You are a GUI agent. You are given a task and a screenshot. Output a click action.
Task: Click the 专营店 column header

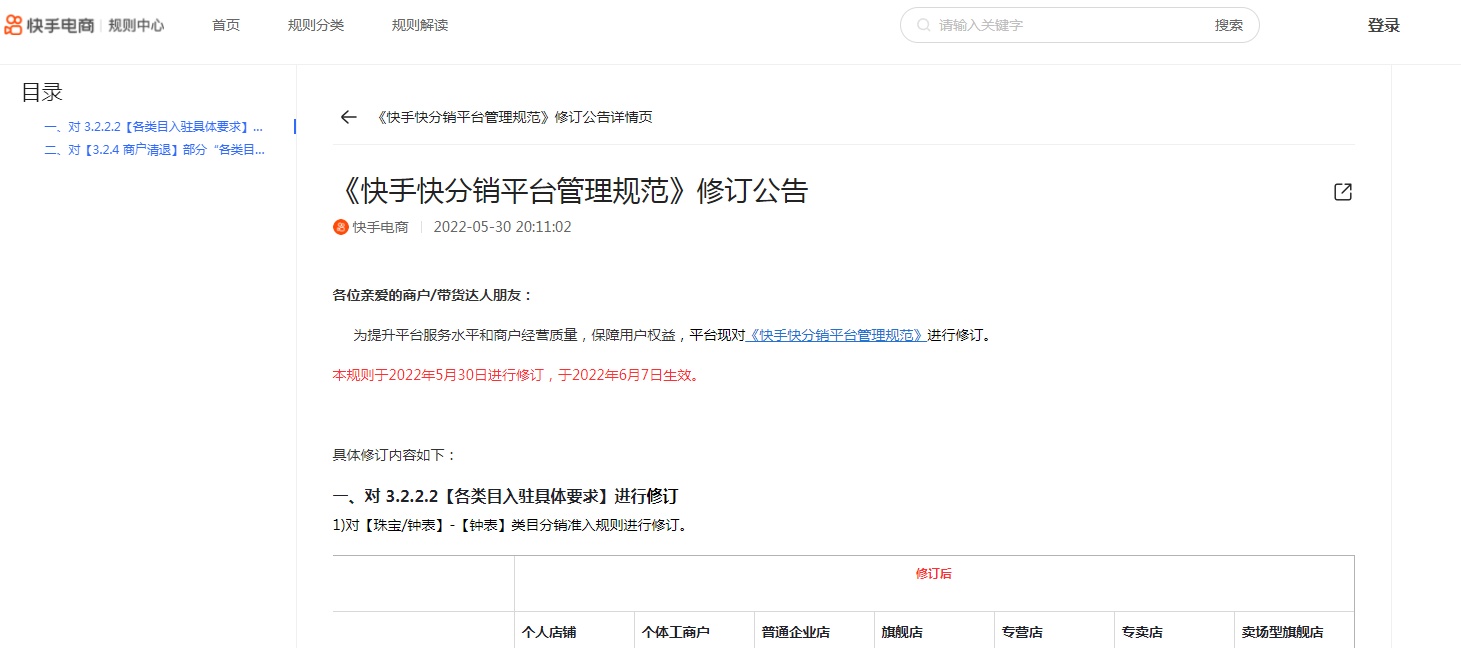click(x=1022, y=632)
